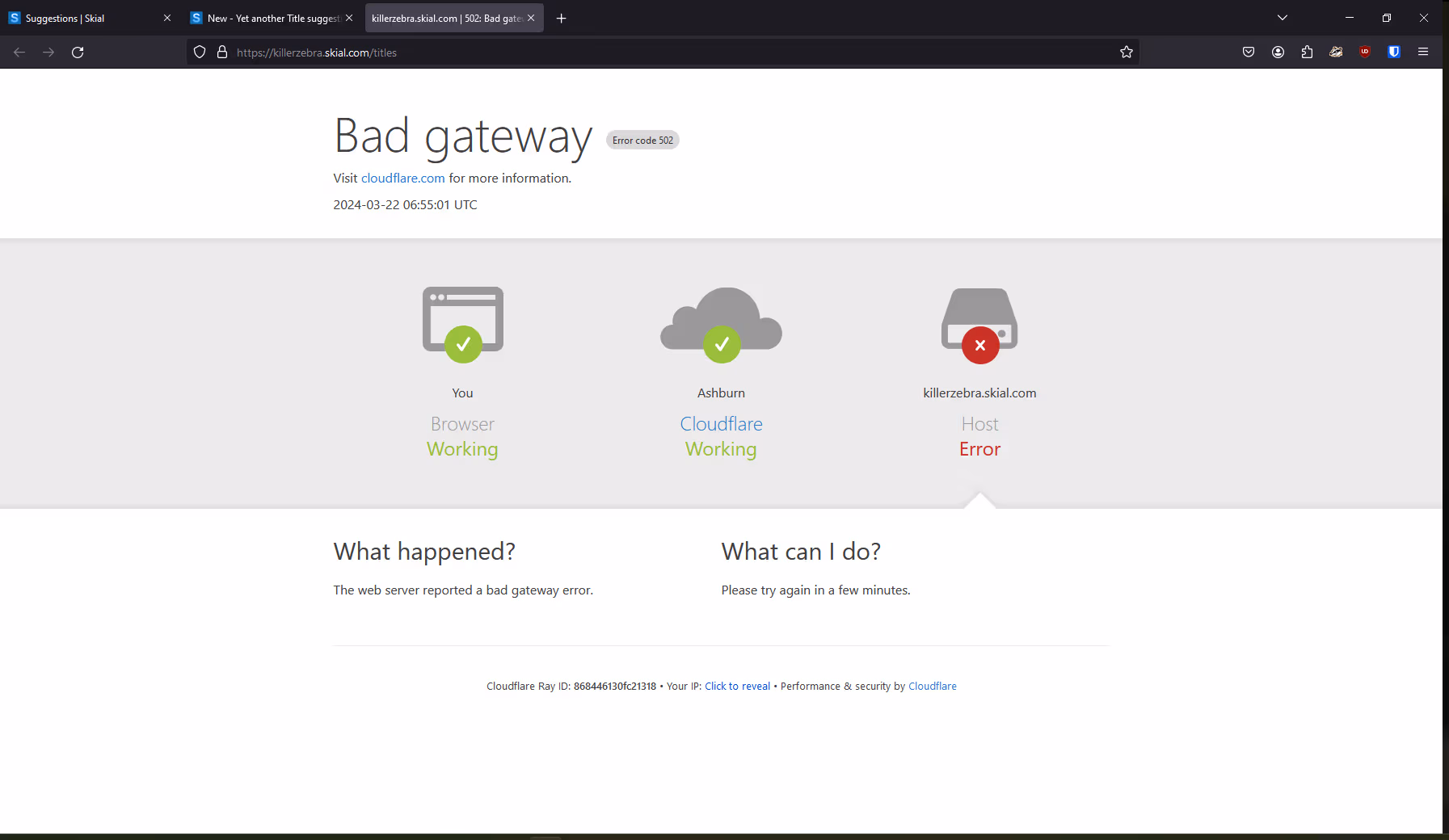Click the killerzebra.skial.com host label

pyautogui.click(x=979, y=393)
